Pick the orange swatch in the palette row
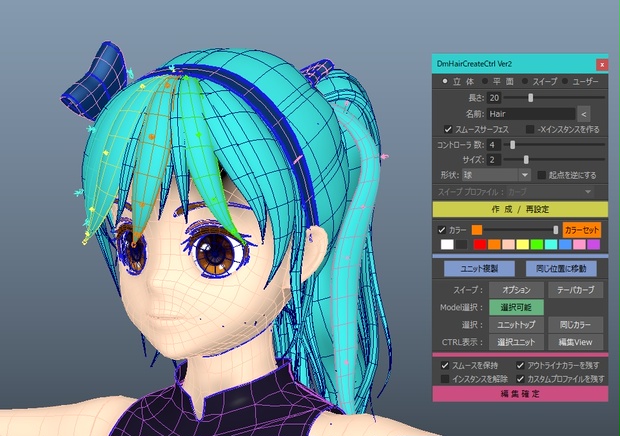 [x=494, y=245]
